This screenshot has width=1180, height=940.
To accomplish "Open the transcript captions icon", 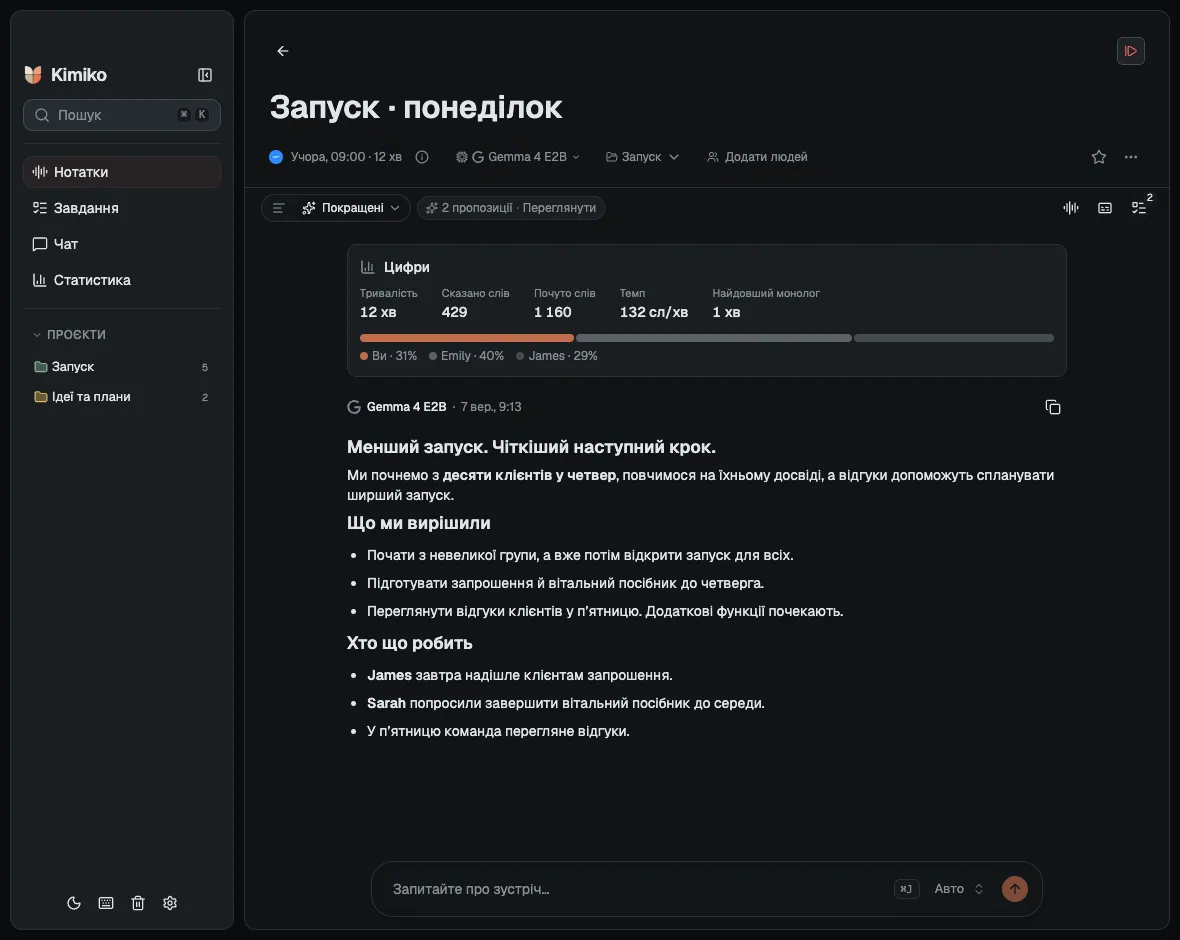I will (1105, 208).
